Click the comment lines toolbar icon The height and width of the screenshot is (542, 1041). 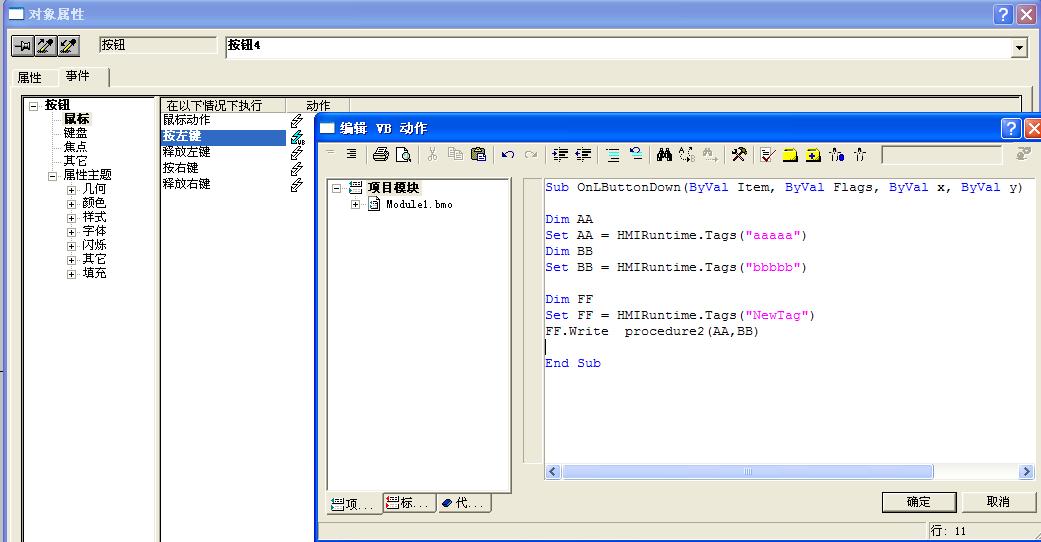point(613,155)
